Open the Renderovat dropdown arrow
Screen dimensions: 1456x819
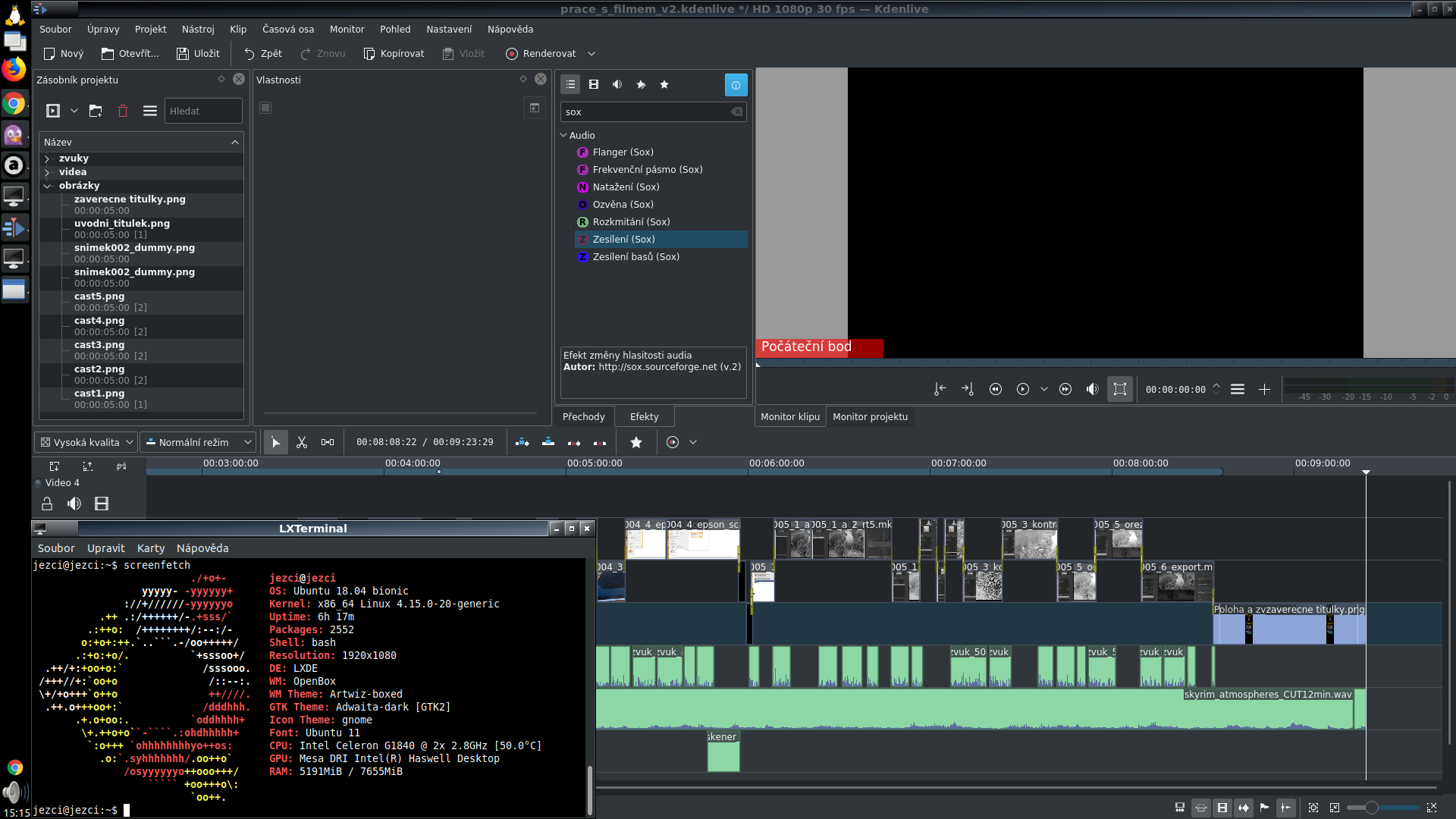[x=591, y=54]
